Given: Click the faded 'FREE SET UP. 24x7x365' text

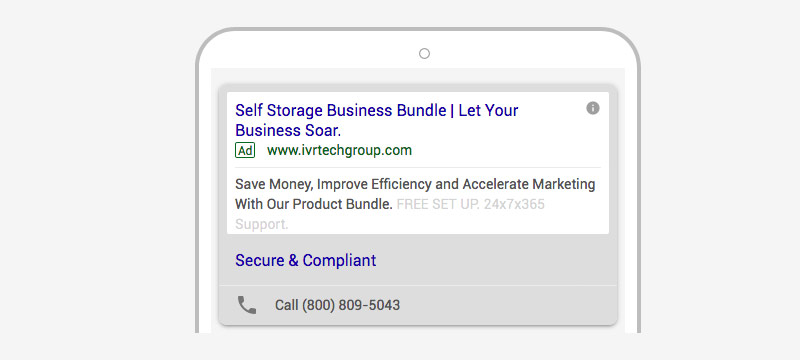Looking at the screenshot, I should 470,204.
